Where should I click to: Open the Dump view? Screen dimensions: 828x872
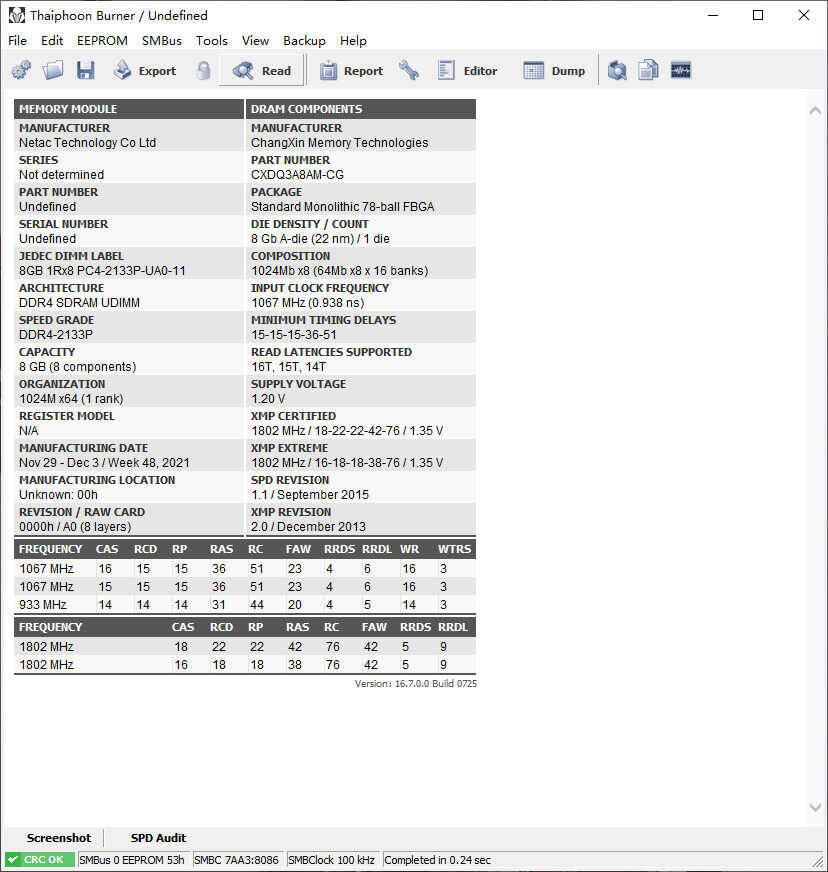click(554, 71)
